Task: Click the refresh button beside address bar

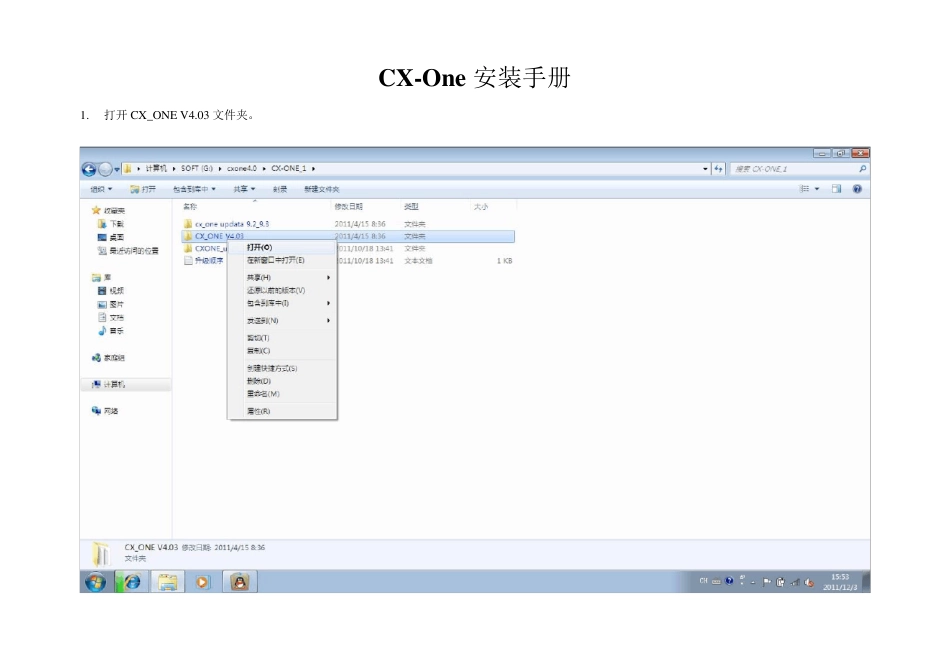Action: (x=718, y=169)
